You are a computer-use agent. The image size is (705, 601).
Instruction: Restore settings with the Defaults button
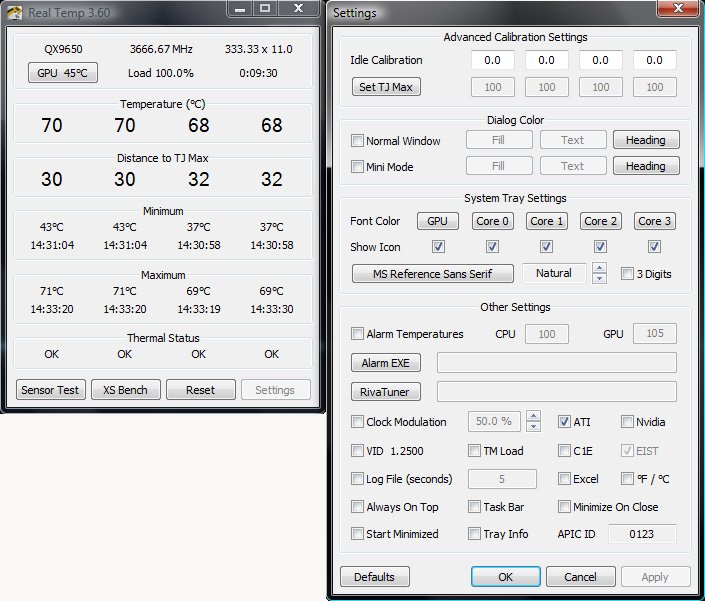pyautogui.click(x=374, y=577)
